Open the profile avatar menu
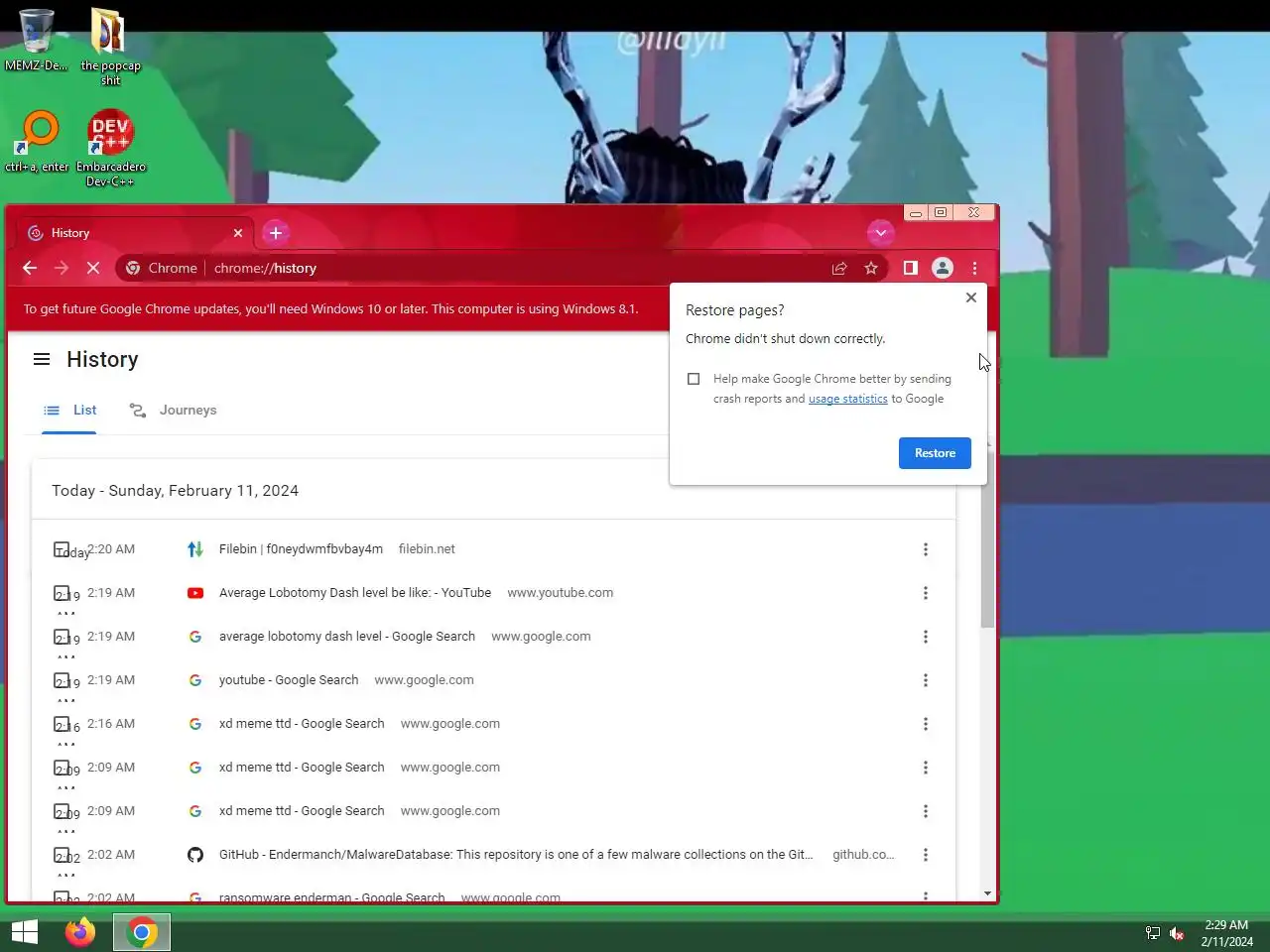Screen dimensions: 1270x952 [x=943, y=268]
